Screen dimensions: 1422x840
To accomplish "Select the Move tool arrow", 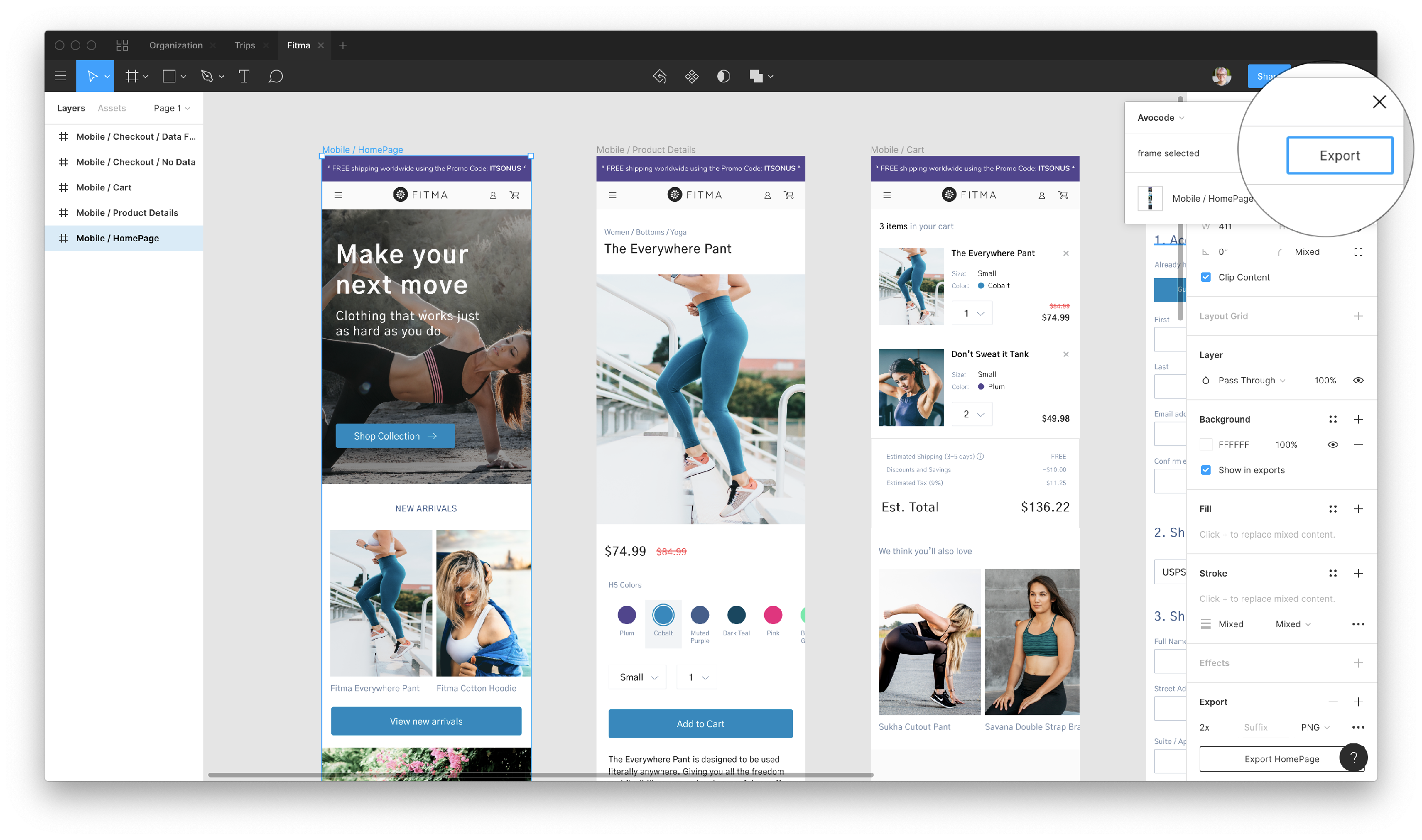I will point(92,76).
